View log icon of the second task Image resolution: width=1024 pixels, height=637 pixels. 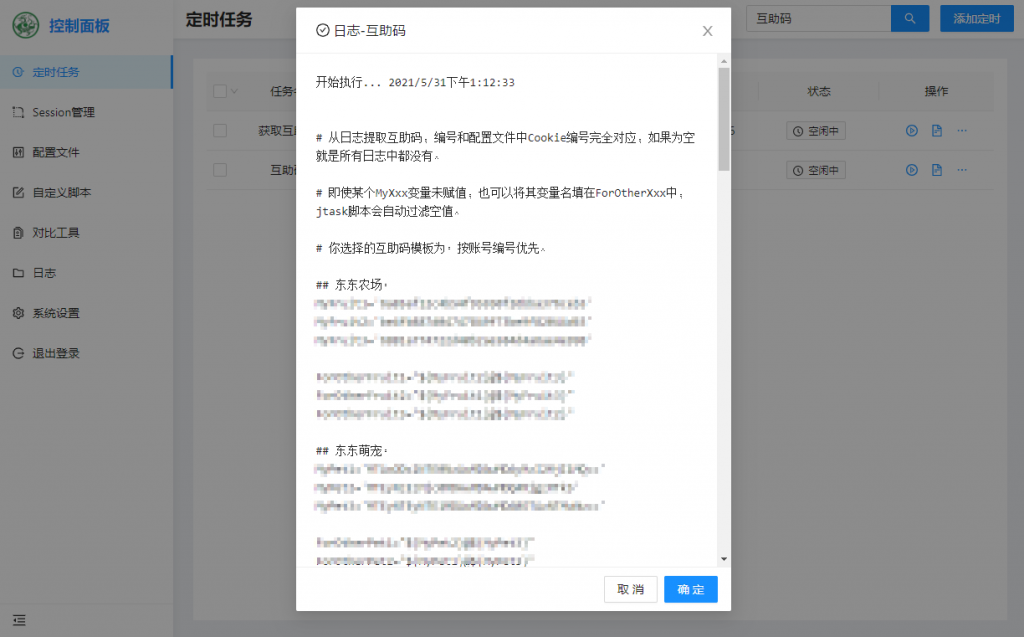point(937,170)
